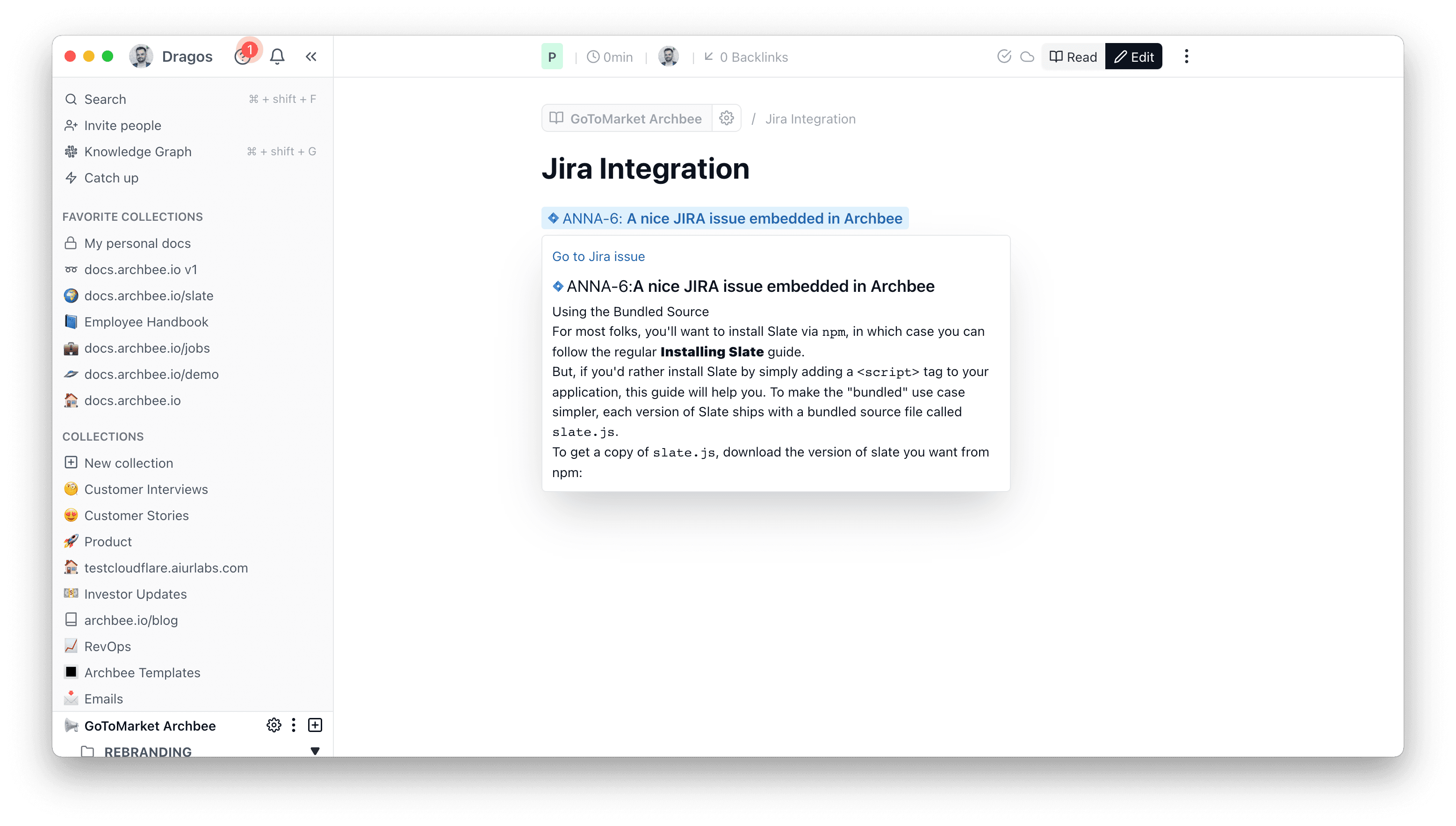The image size is (1456, 826).
Task: Add a new doc to GoToMarket Archbee
Action: point(315,725)
